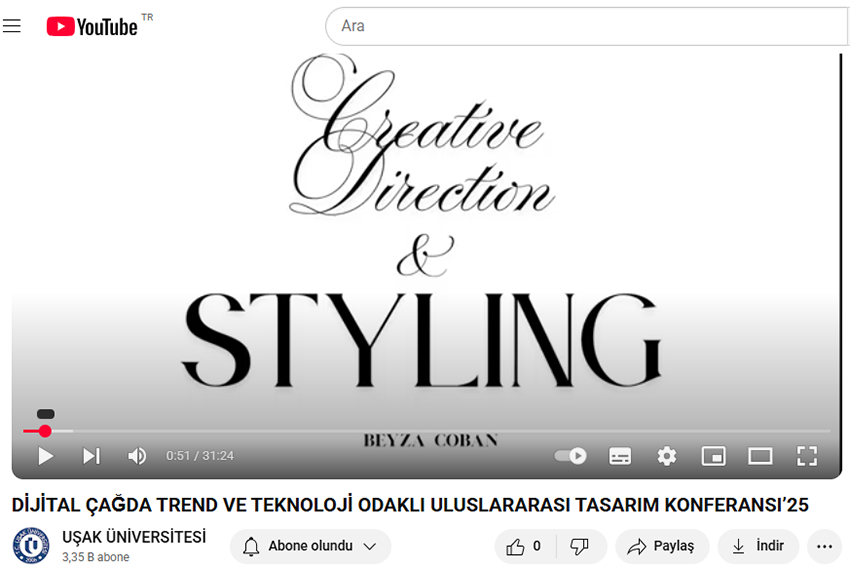The width and height of the screenshot is (850, 568).
Task: Play the video
Action: 45,456
